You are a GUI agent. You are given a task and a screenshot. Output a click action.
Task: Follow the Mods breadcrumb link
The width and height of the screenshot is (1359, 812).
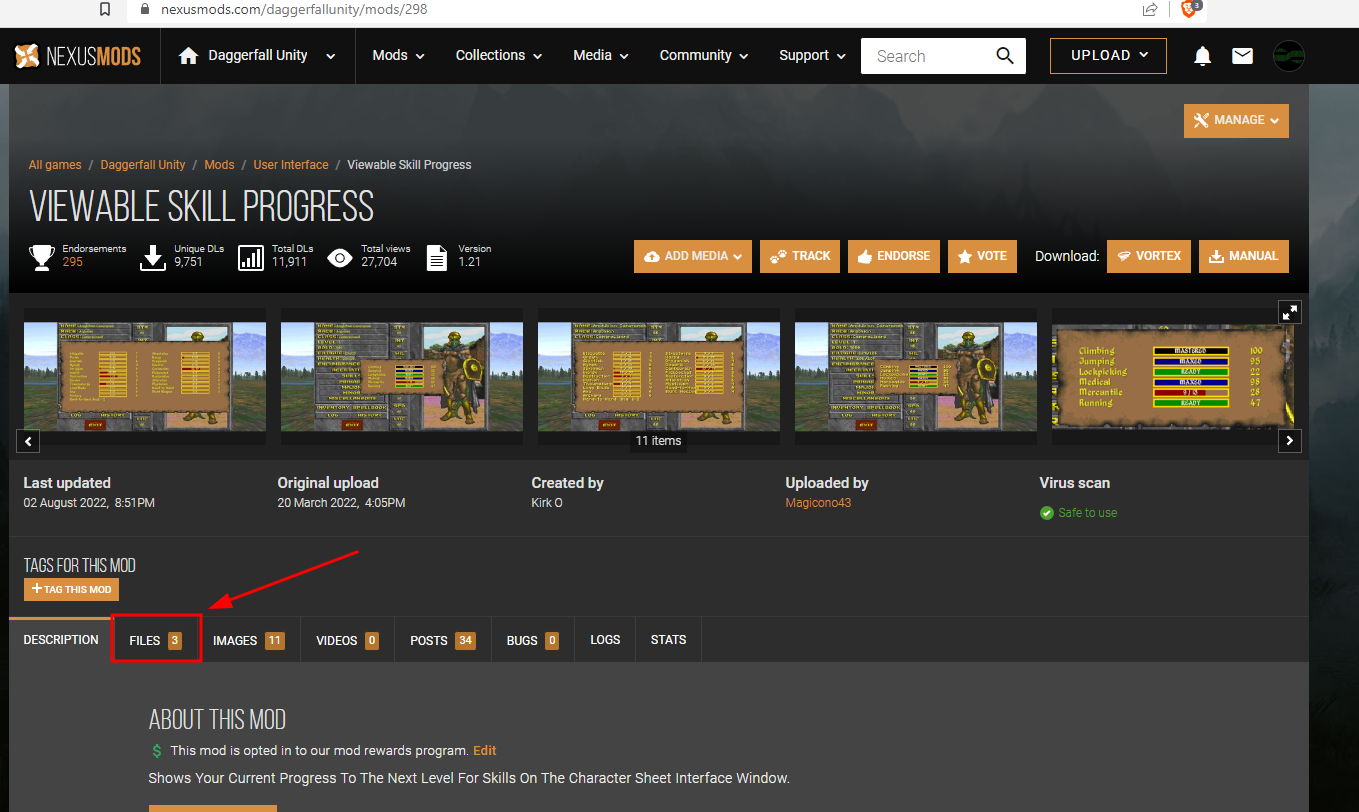coord(219,165)
